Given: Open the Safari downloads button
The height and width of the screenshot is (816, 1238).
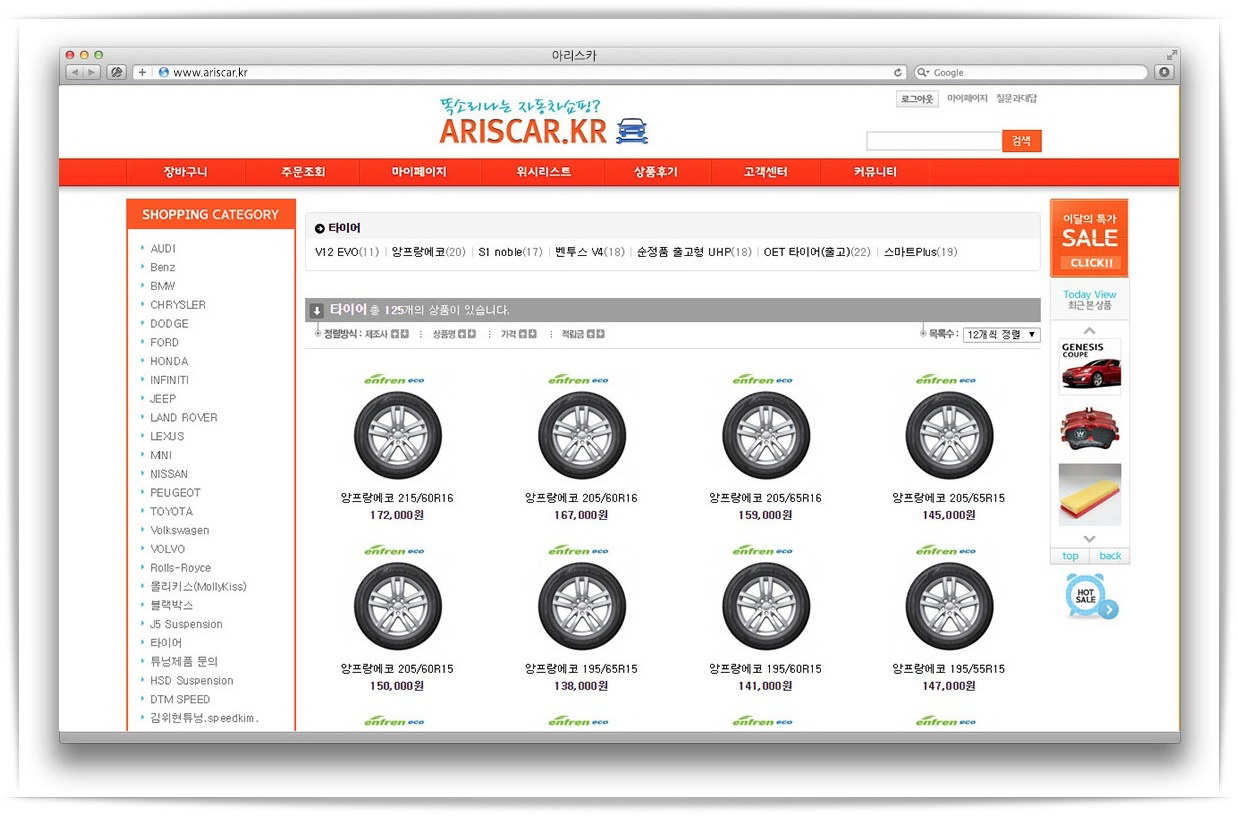Looking at the screenshot, I should (1164, 72).
